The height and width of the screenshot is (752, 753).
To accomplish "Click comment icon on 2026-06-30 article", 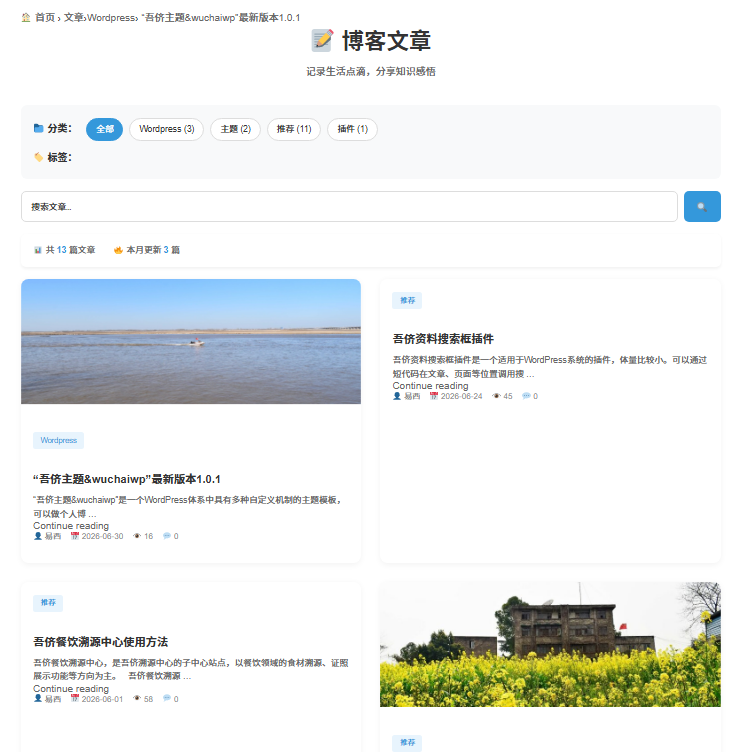I will [x=167, y=536].
